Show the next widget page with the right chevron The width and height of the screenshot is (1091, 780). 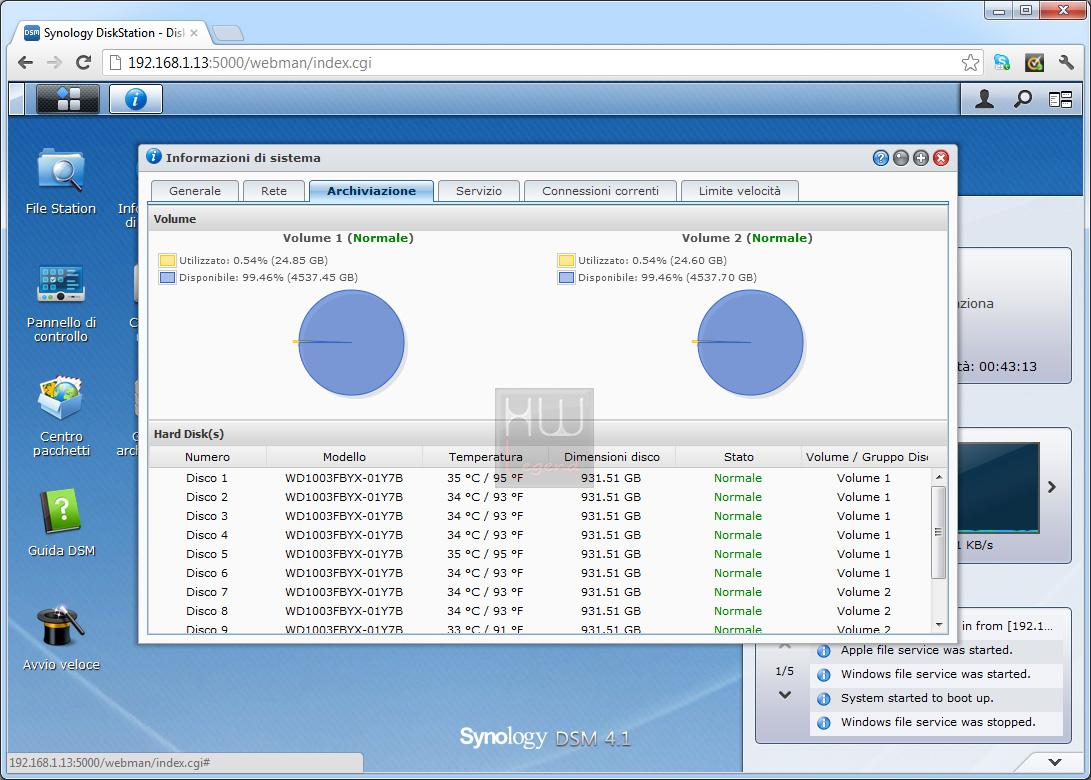pos(1052,487)
